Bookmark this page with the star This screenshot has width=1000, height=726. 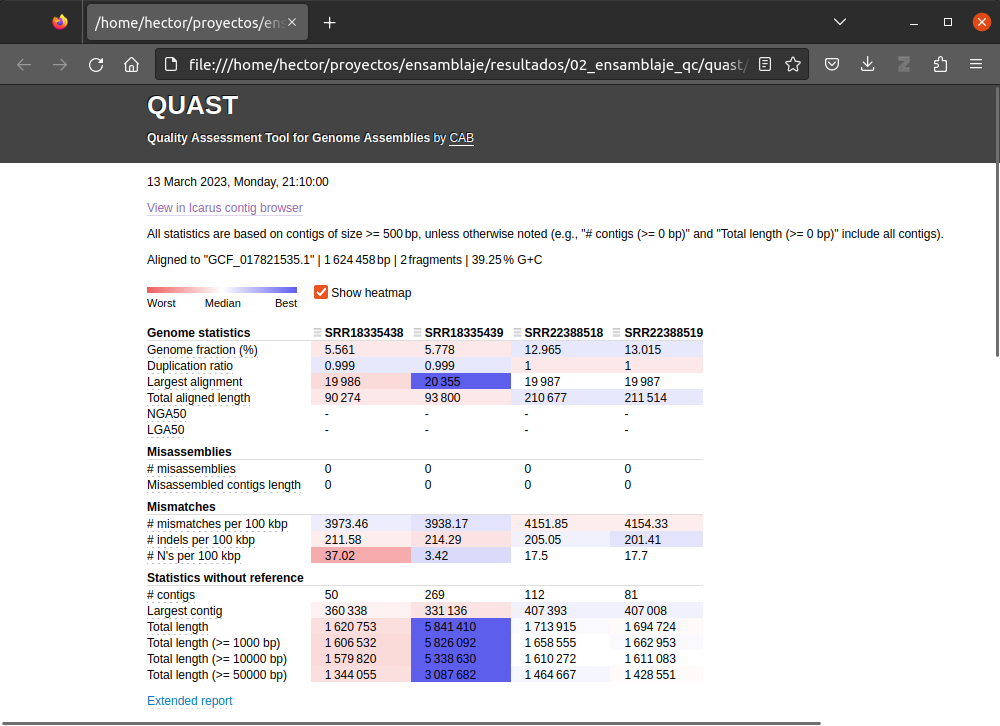793,64
